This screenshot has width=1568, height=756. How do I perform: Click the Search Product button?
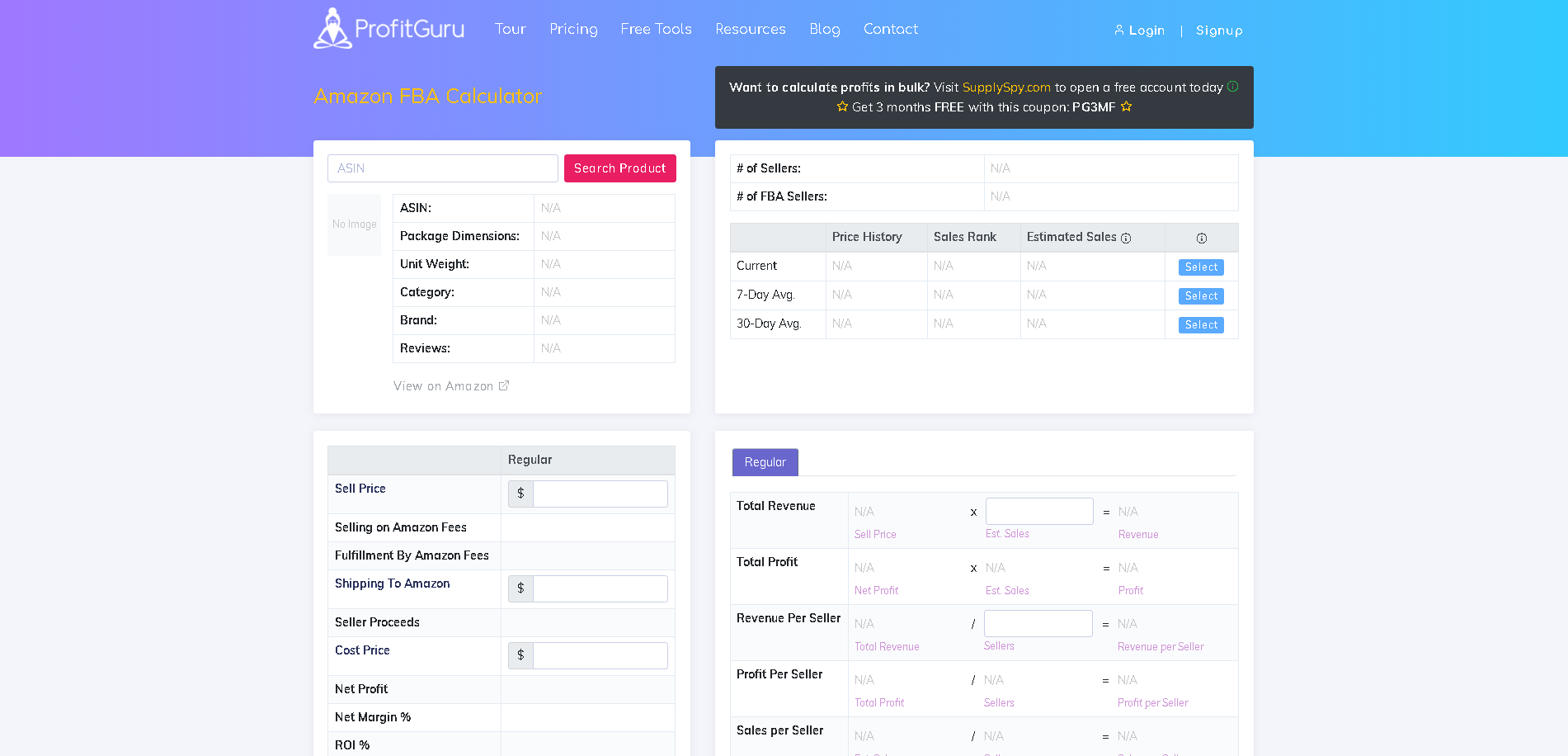point(620,168)
